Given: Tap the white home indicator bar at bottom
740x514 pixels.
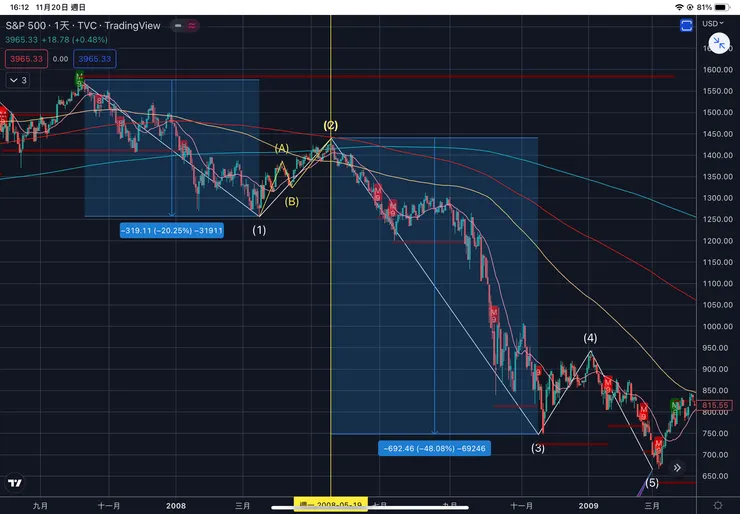Looking at the screenshot, I should [x=370, y=508].
